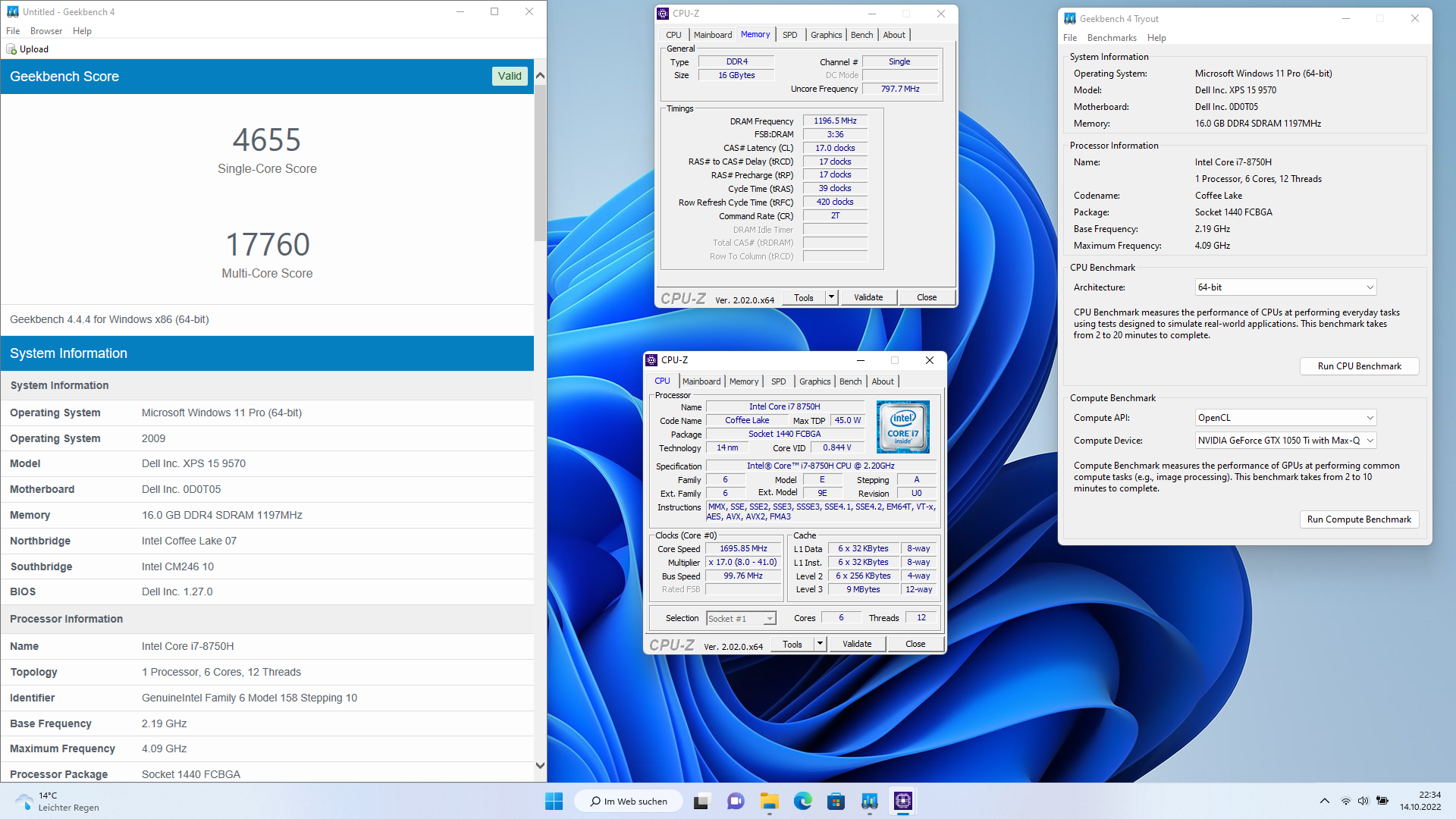Open Task View on taskbar
This screenshot has width=1456, height=819.
[x=701, y=801]
